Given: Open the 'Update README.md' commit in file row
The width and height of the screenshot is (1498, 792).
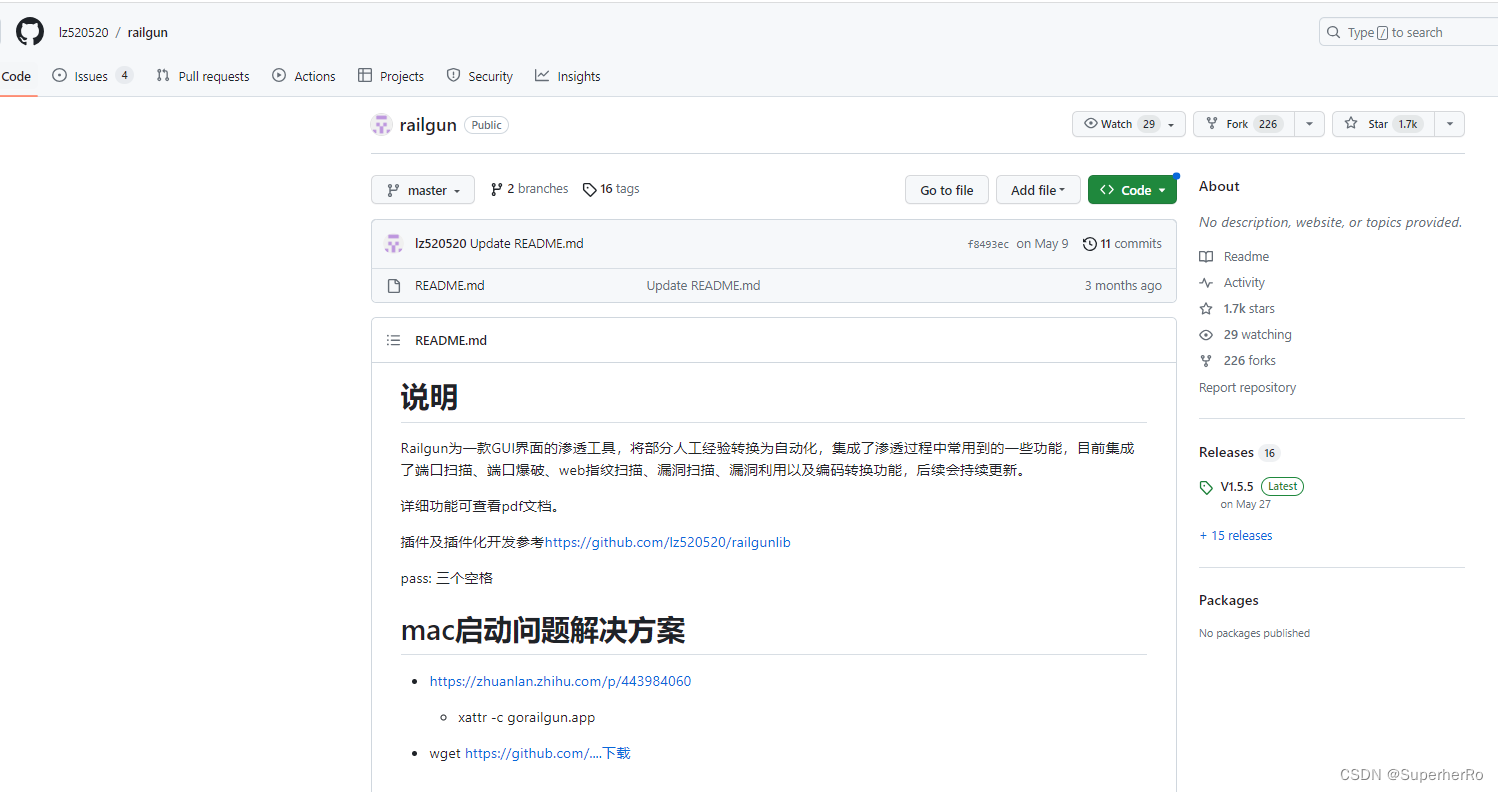Looking at the screenshot, I should 703,286.
